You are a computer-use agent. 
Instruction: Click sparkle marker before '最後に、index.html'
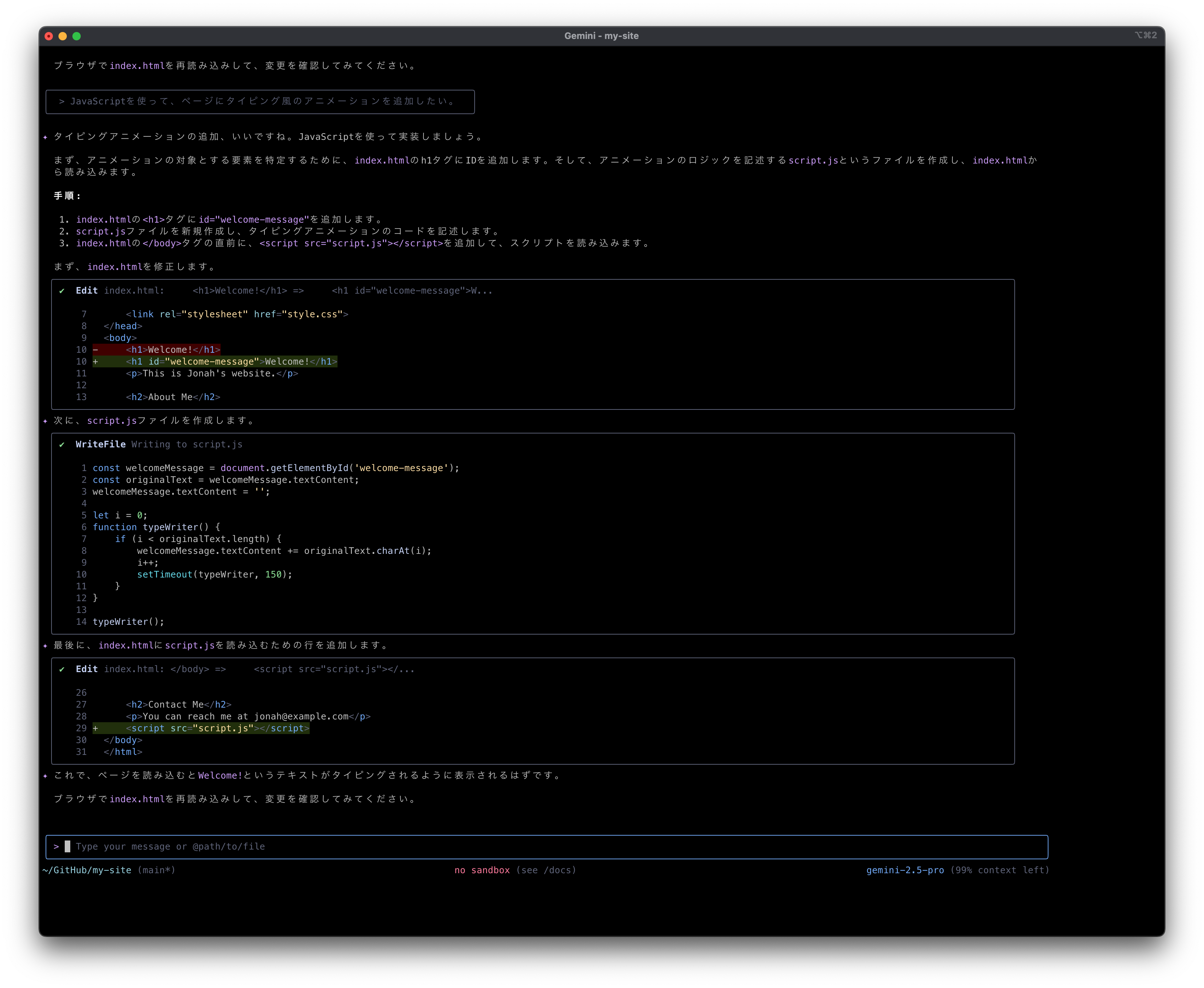point(45,646)
